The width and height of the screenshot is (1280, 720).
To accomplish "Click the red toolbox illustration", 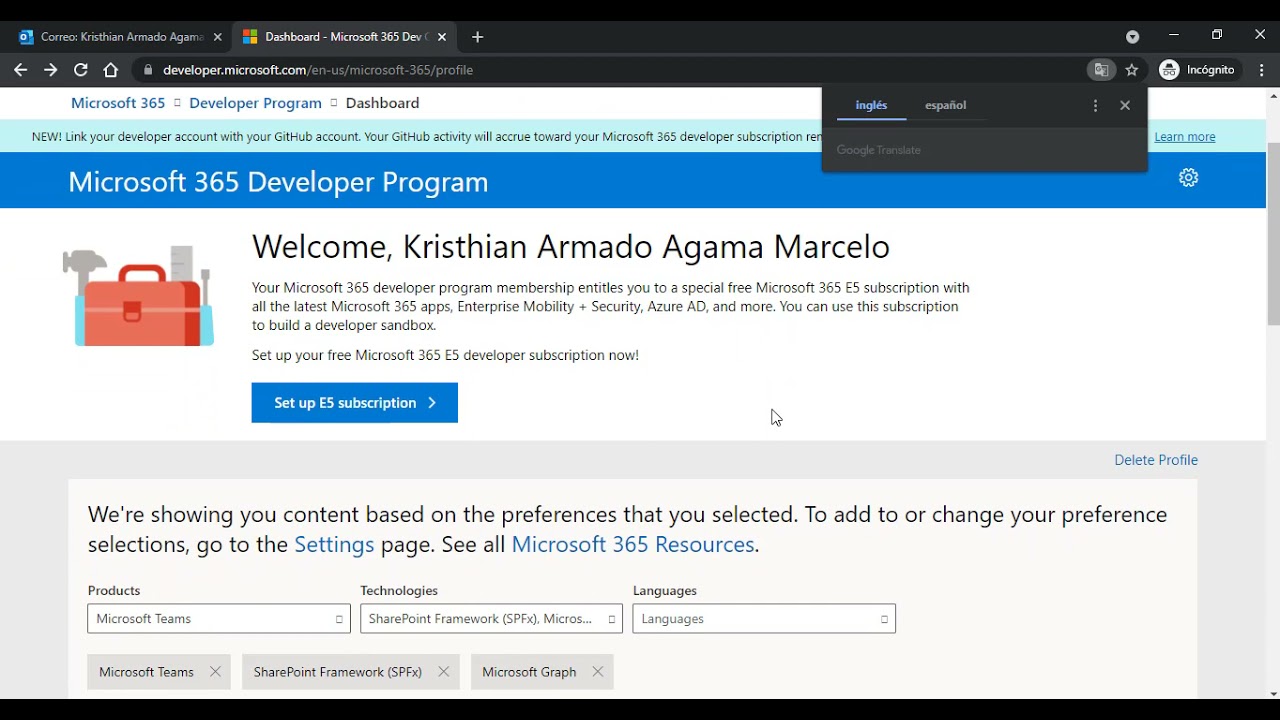I will 139,297.
